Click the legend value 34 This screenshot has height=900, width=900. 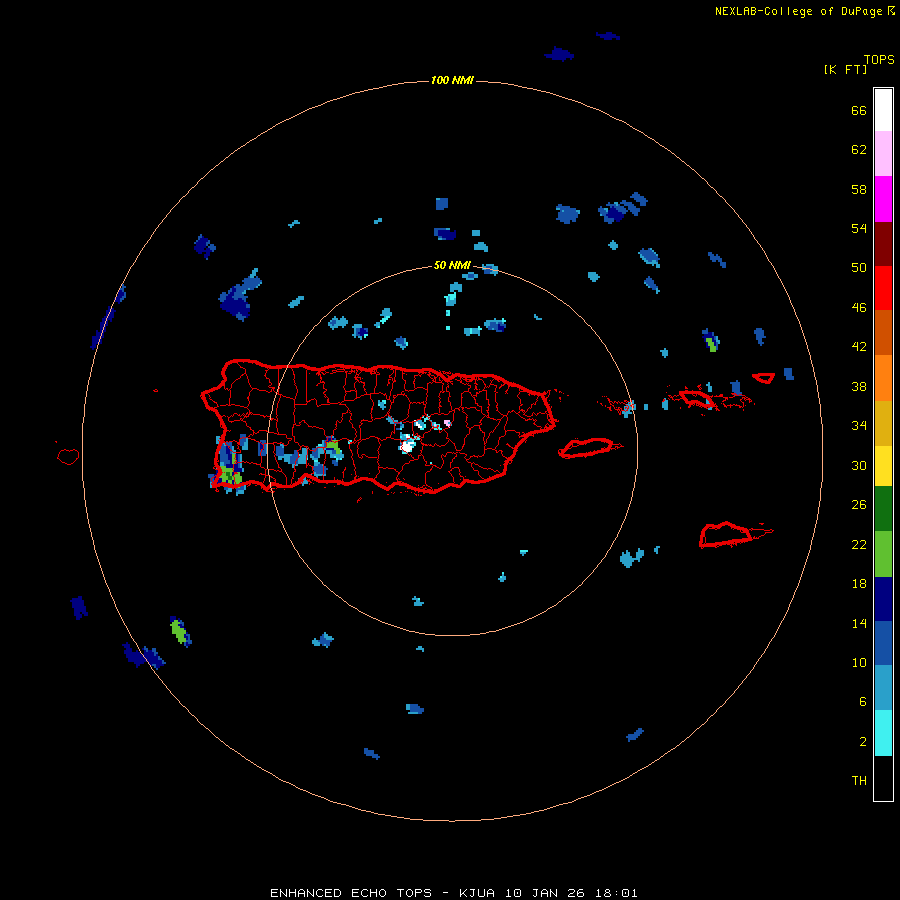click(859, 425)
